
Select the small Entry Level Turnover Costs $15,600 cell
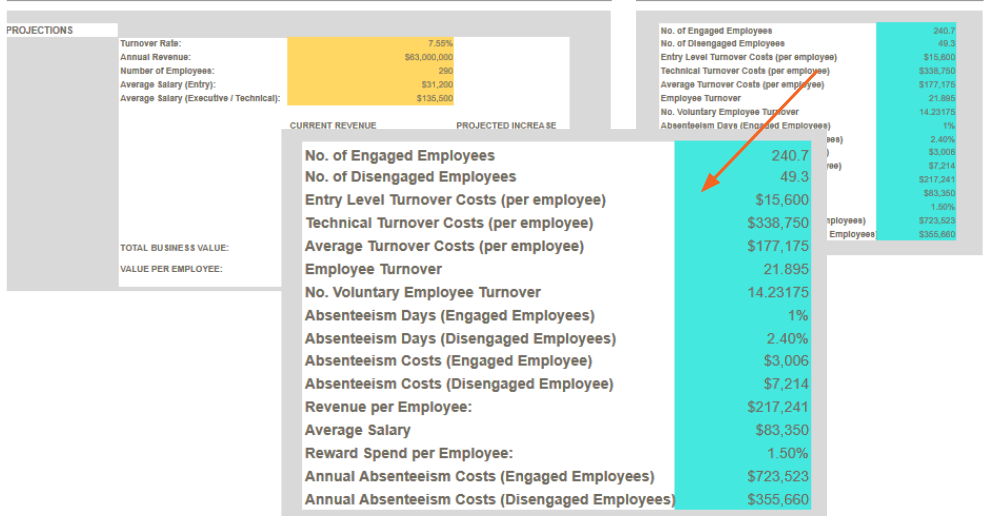click(916, 57)
